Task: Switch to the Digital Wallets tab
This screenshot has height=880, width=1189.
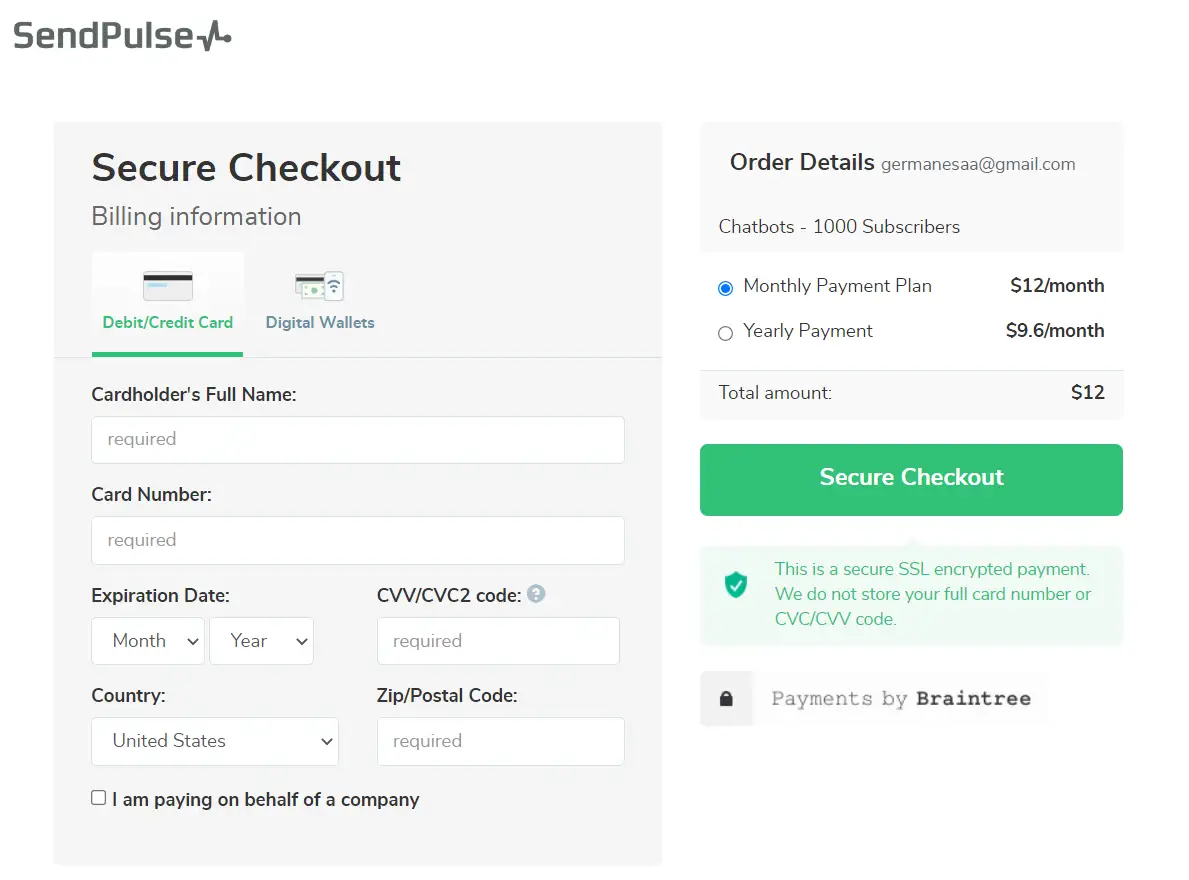Action: tap(320, 322)
